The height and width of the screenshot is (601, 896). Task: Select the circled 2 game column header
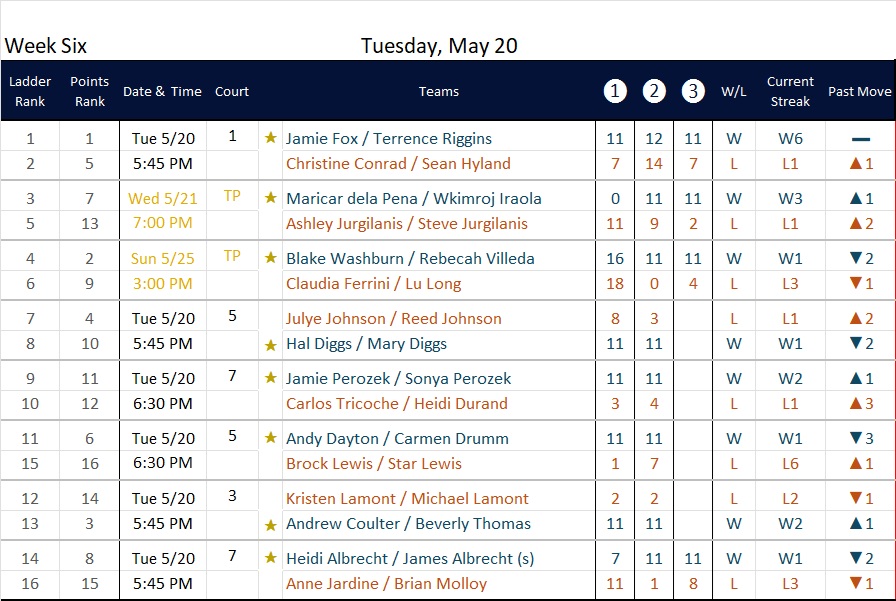tap(654, 91)
